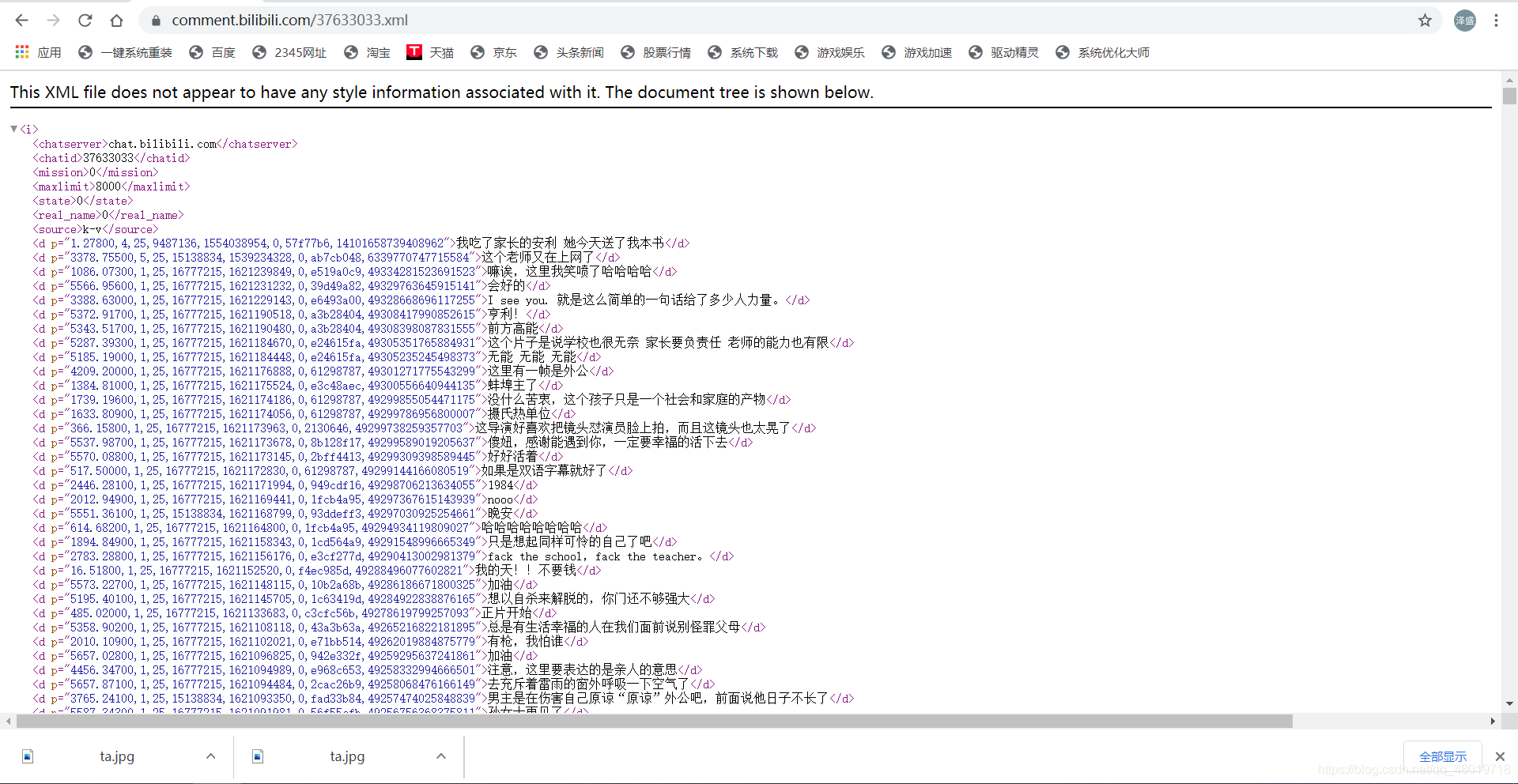The height and width of the screenshot is (784, 1518).
Task: Click horizontal scrollbar right arrow
Action: click(1493, 721)
